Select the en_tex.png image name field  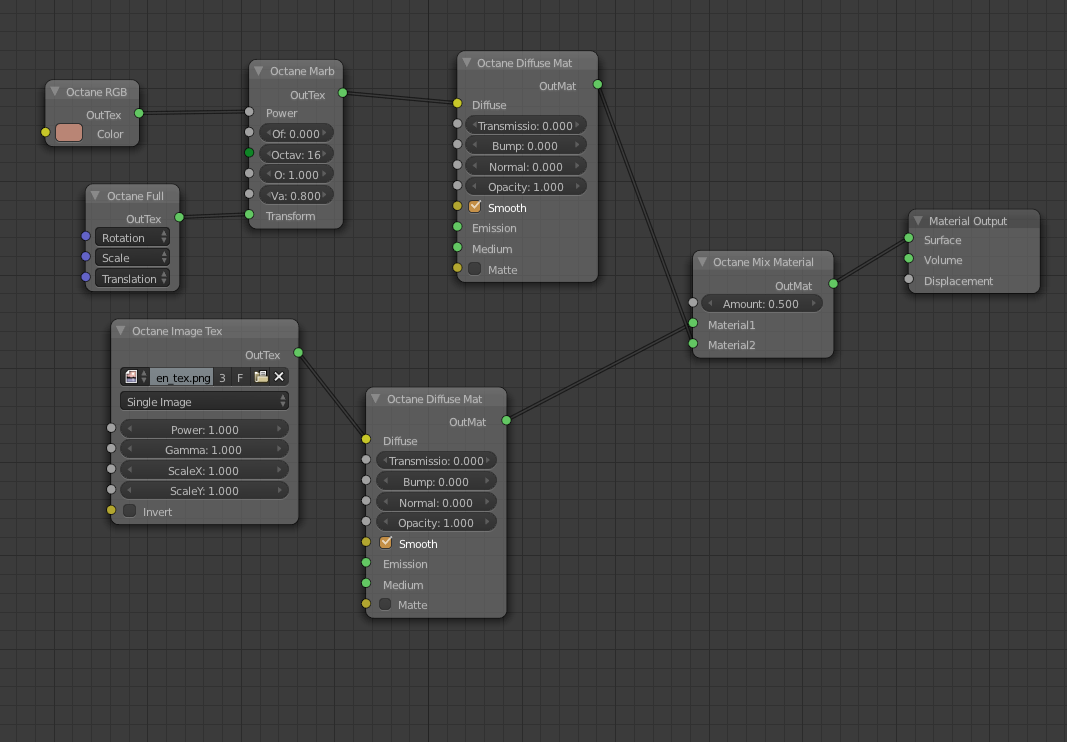pos(182,377)
